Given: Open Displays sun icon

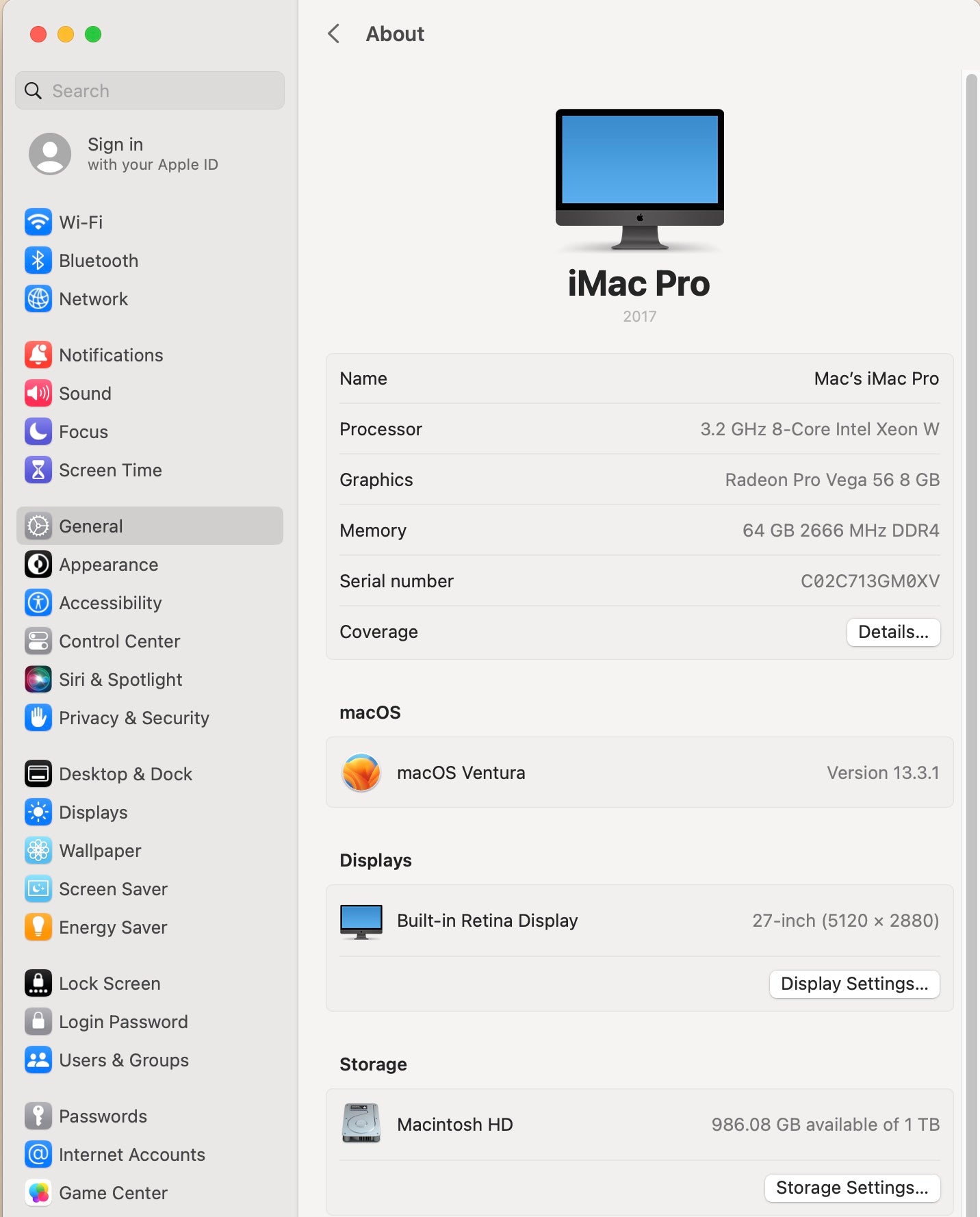Looking at the screenshot, I should pyautogui.click(x=38, y=812).
